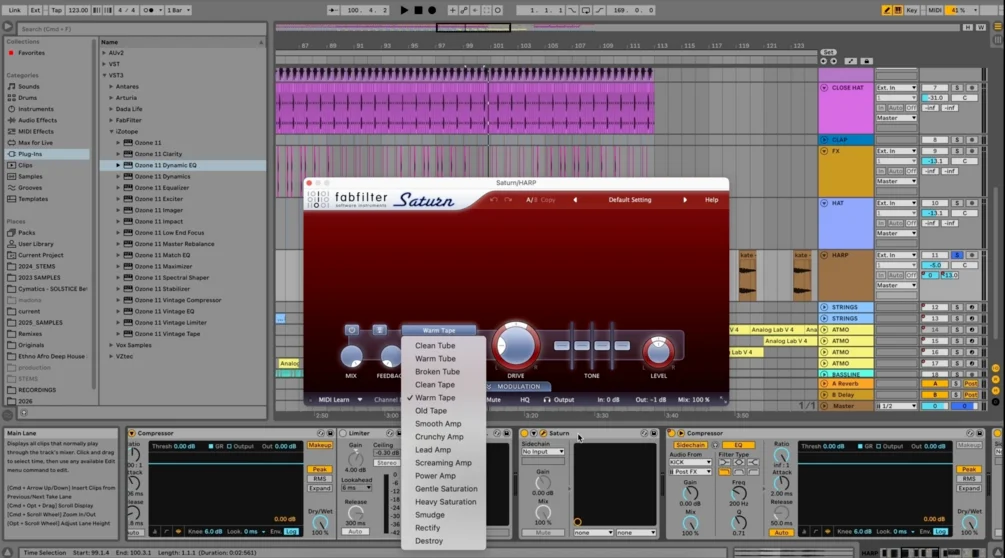Toggle Sidechain on right Compressor
This screenshot has height=558, width=1005.
690,445
